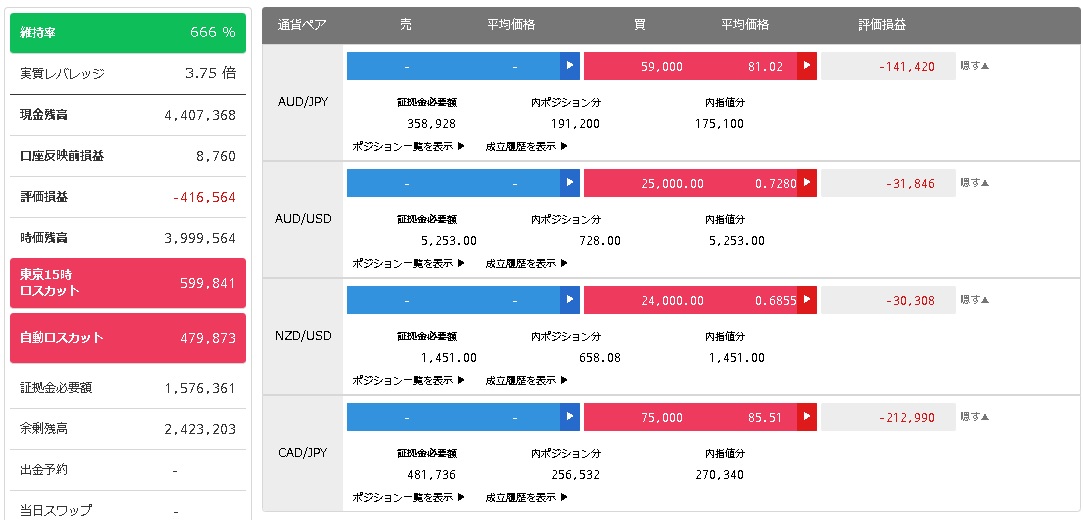The height and width of the screenshot is (520, 1083).
Task: Select the 評価損益 column header
Action: [x=882, y=25]
